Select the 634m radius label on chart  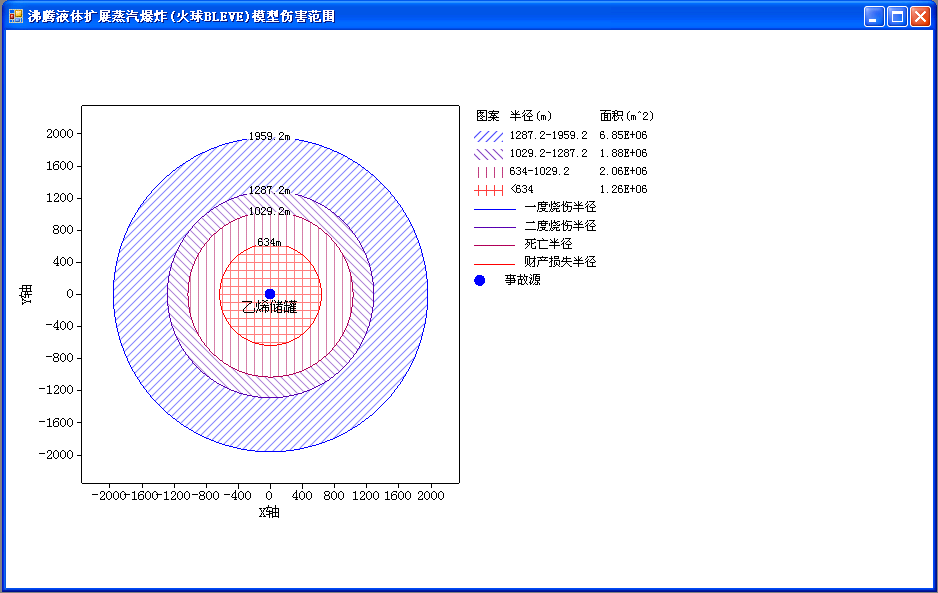(269, 242)
